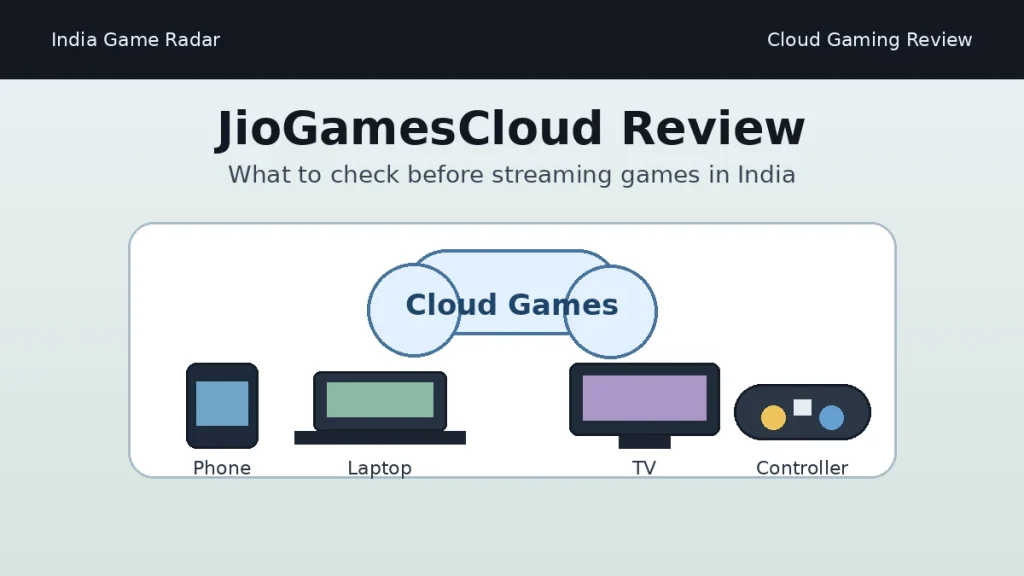Click the subtitle about streaming games in India
Screen dimensions: 1024x576
511,175
